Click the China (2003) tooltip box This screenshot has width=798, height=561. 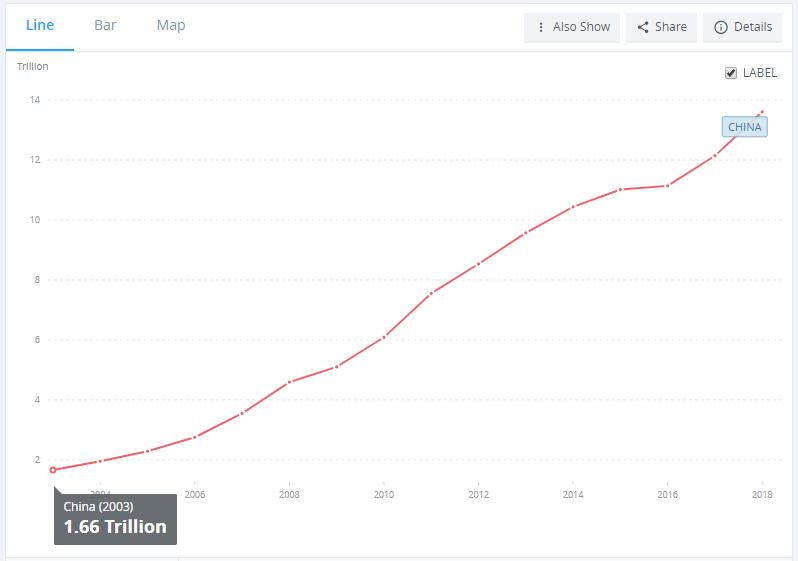tap(115, 518)
